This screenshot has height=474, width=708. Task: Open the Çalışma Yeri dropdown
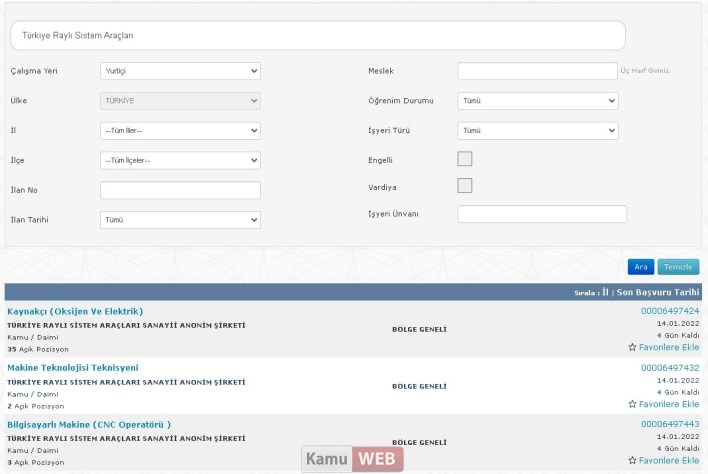(180, 71)
